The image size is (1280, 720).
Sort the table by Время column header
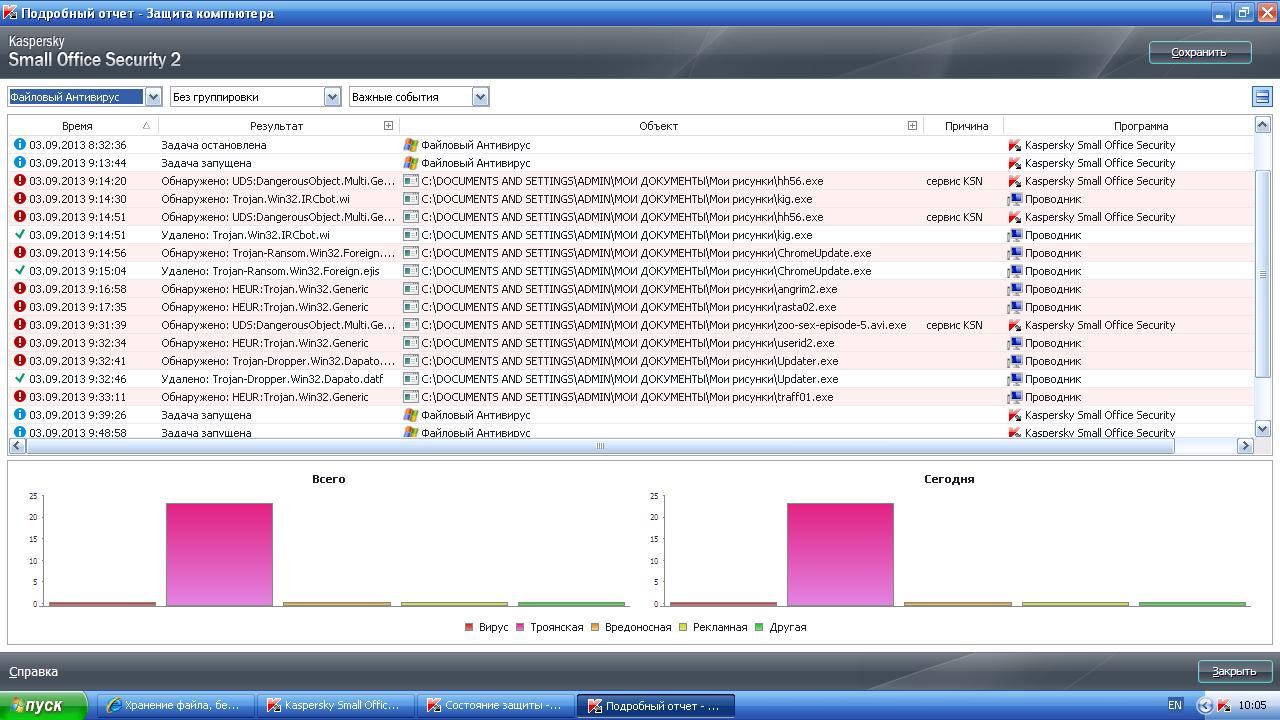click(77, 126)
